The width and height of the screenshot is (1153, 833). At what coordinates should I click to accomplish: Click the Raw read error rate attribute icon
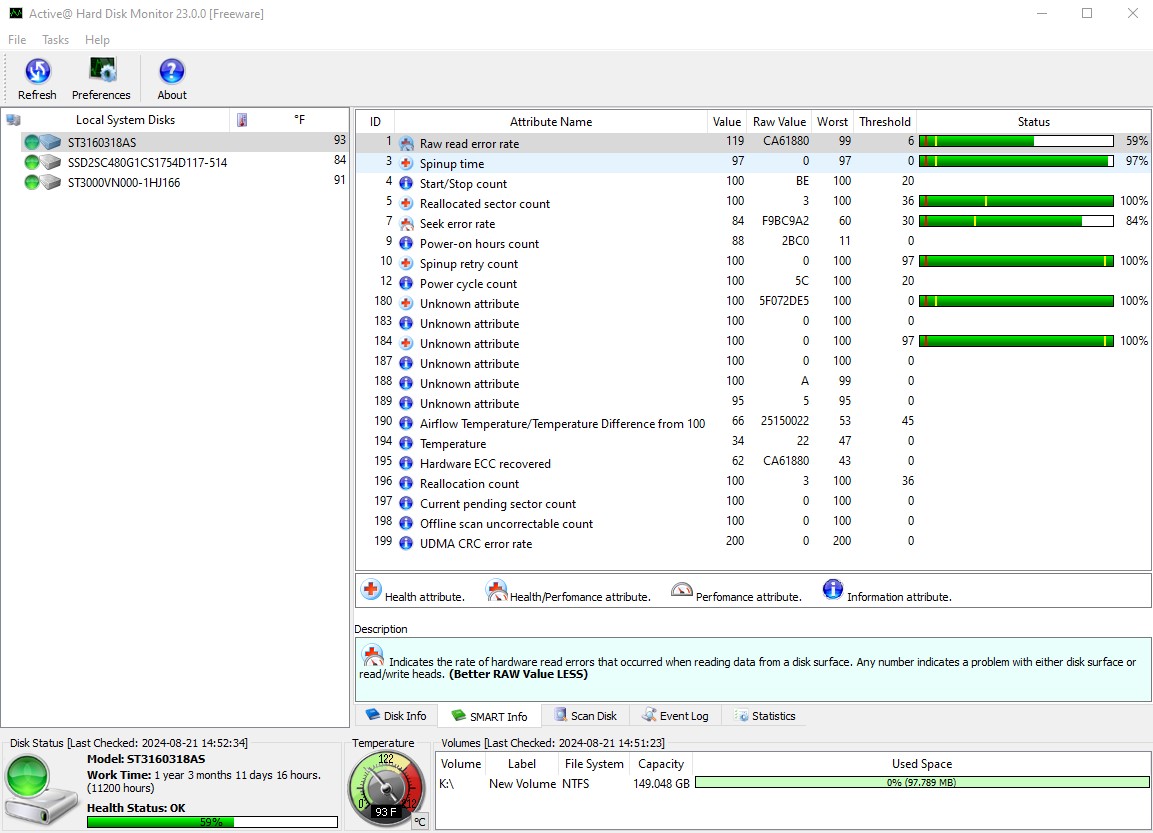coord(406,144)
